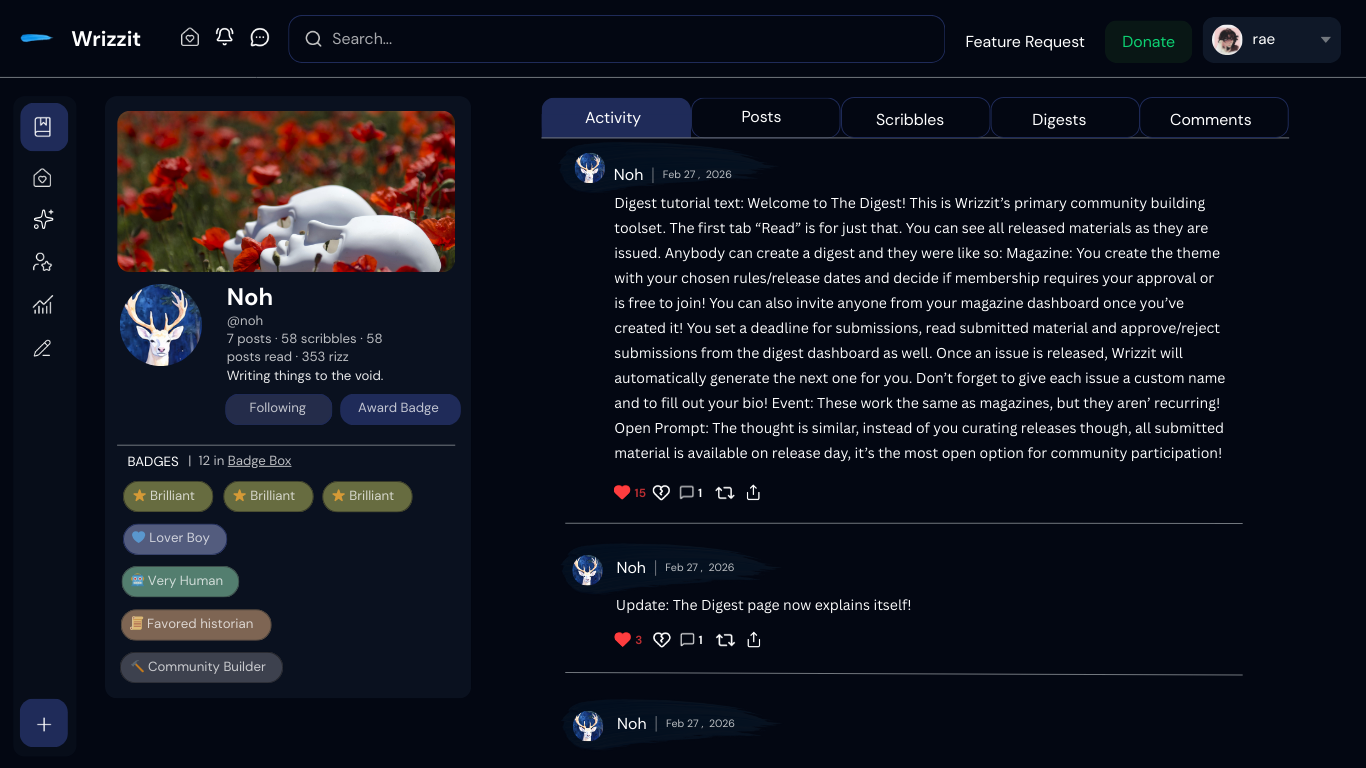
Task: Repost the 'Digest page now explains itself' update
Action: pos(726,640)
